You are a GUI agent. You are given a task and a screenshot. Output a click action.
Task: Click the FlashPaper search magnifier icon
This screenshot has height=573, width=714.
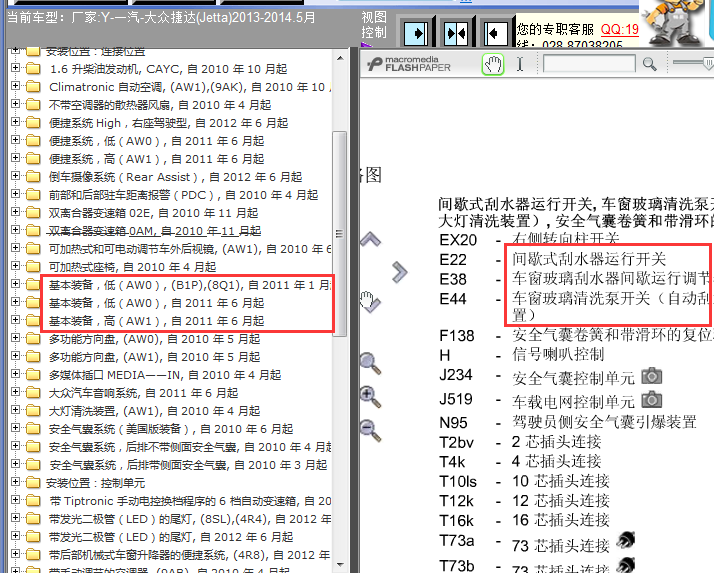[650, 64]
